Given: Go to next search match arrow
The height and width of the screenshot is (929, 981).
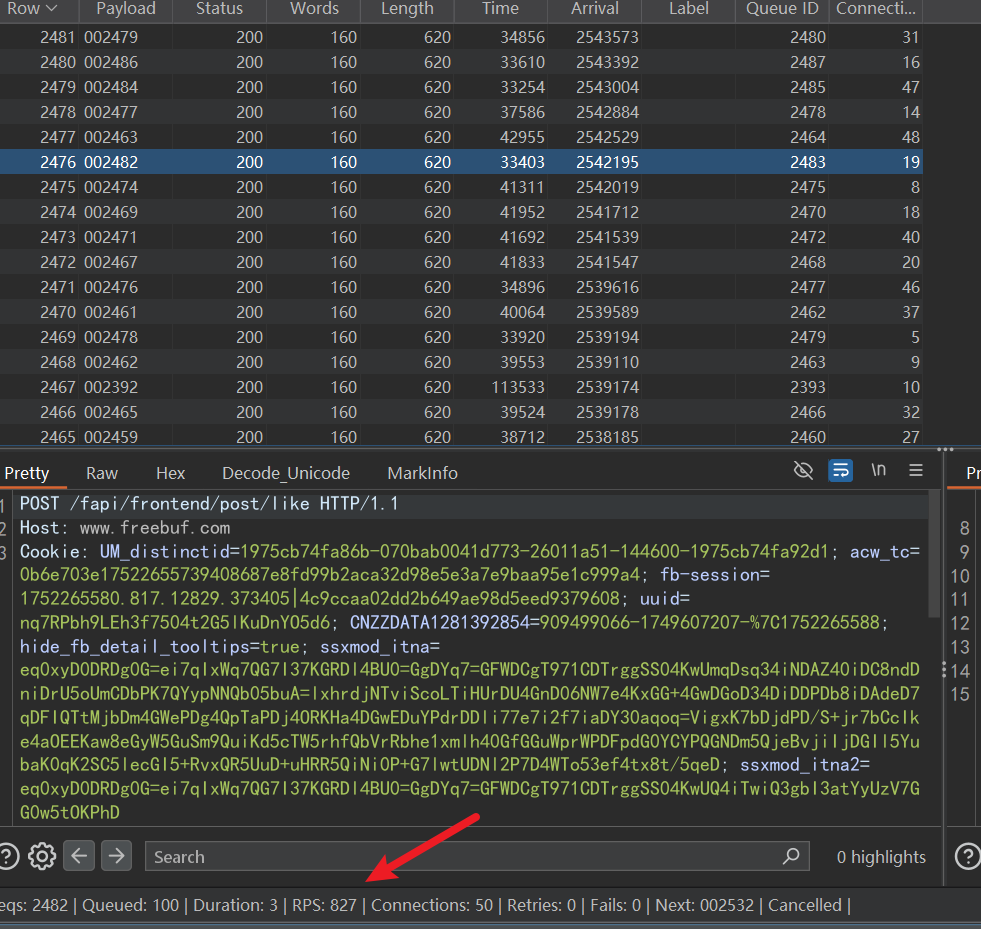Looking at the screenshot, I should [x=117, y=856].
